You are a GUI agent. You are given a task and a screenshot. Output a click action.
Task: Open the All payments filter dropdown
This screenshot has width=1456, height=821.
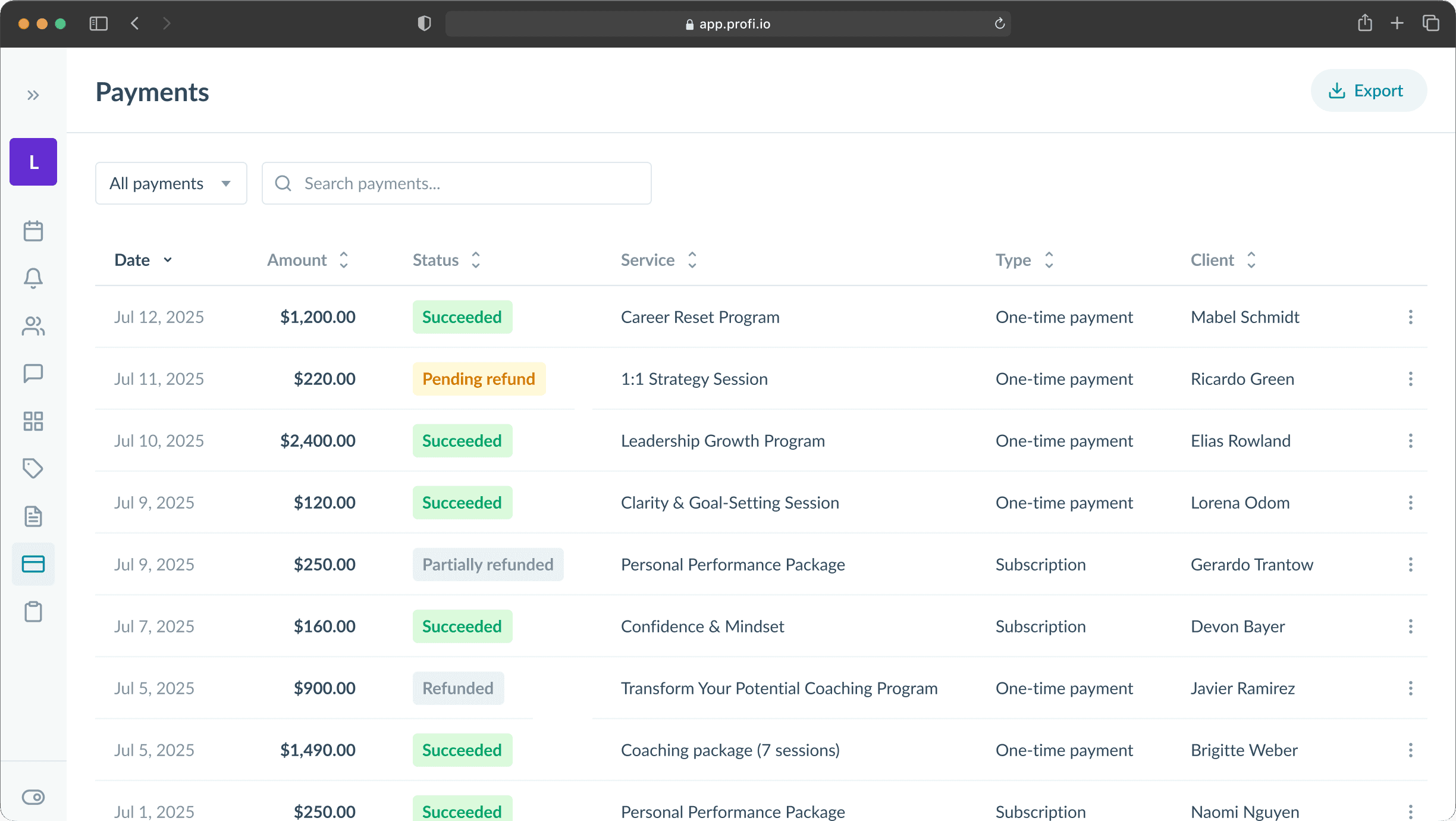(171, 183)
